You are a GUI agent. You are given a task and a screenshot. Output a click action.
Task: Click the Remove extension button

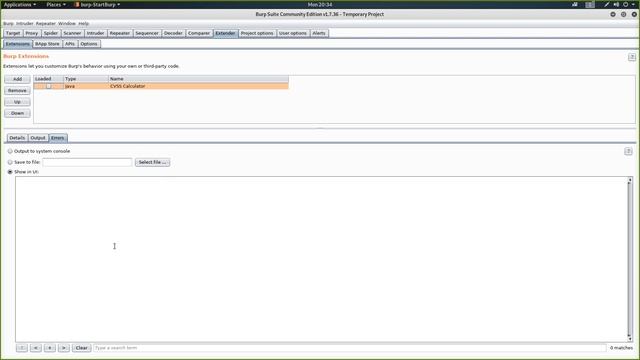tap(17, 90)
